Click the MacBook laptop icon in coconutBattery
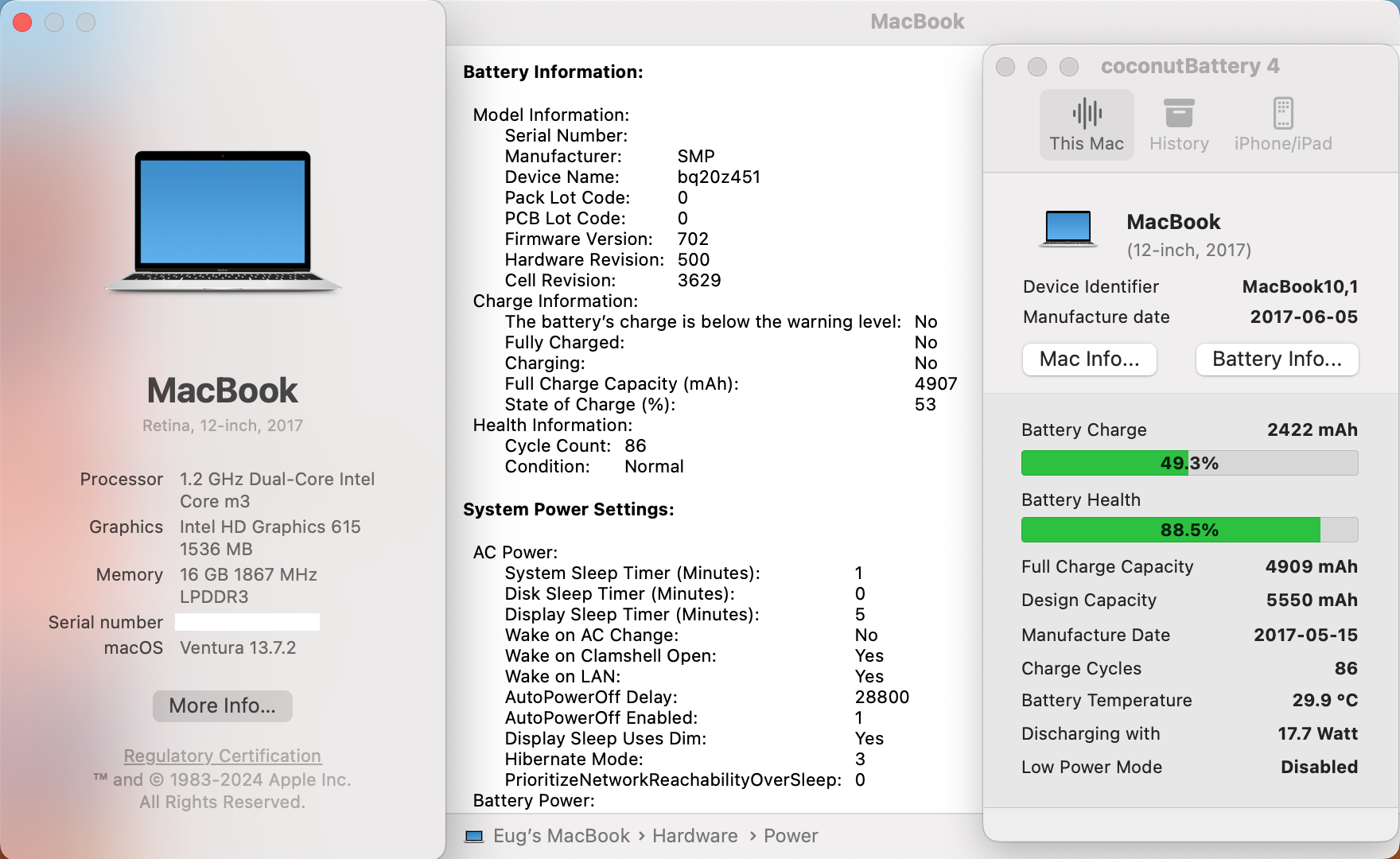Screen dimensions: 1400x859 click(x=1068, y=229)
